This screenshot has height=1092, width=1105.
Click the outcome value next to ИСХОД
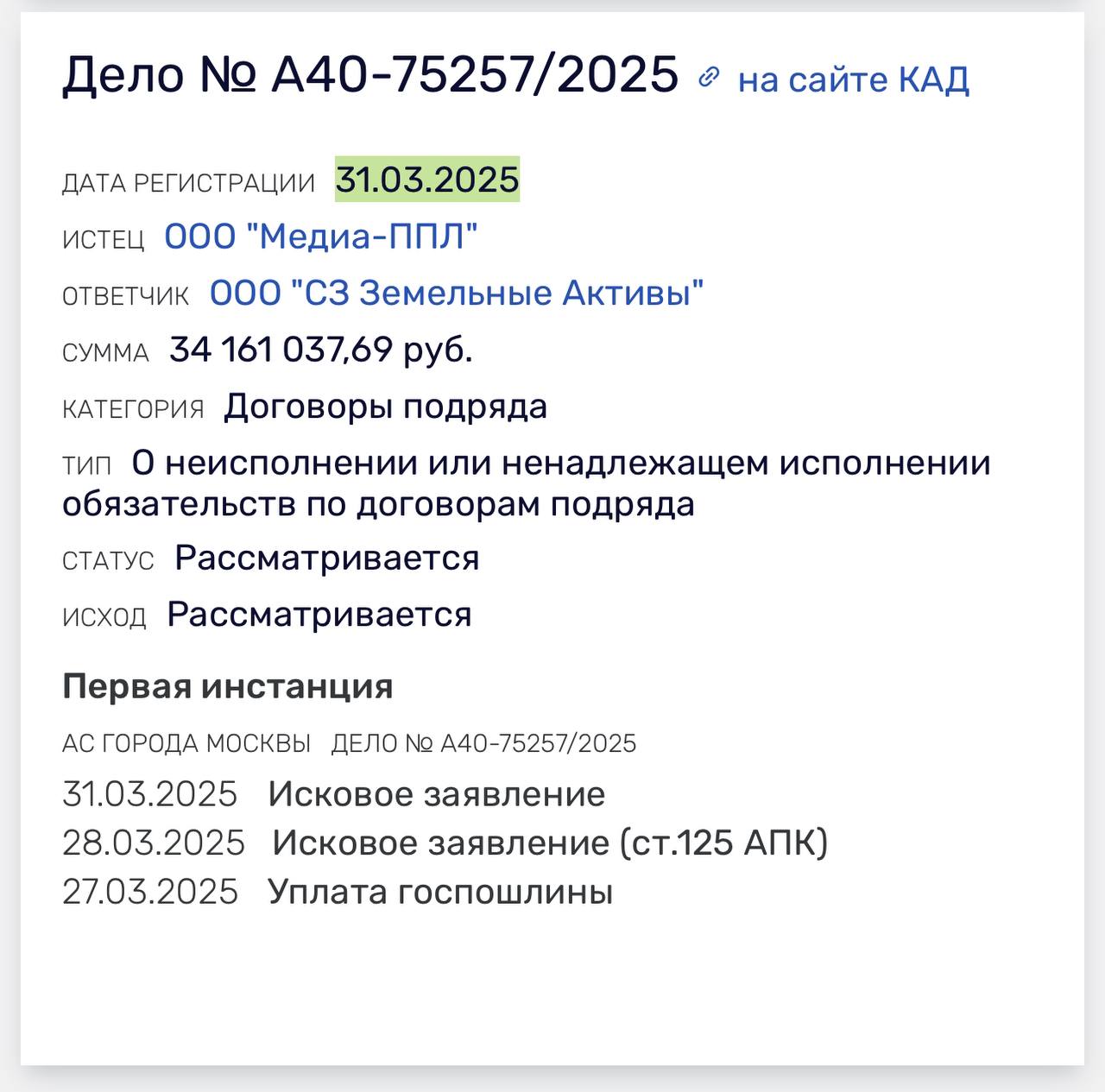point(319,615)
